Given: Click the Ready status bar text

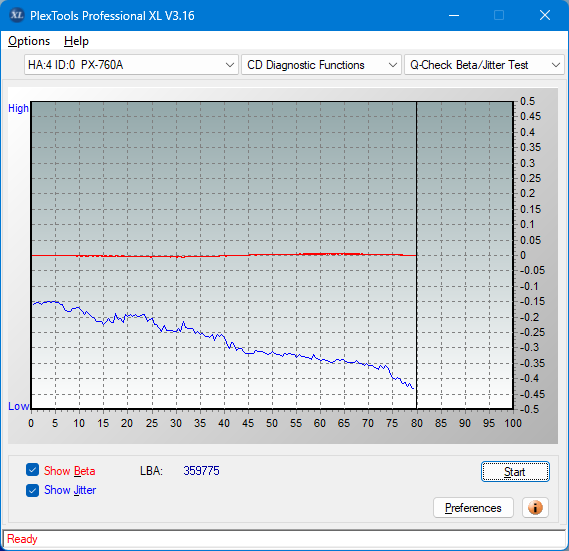Looking at the screenshot, I should pos(22,539).
